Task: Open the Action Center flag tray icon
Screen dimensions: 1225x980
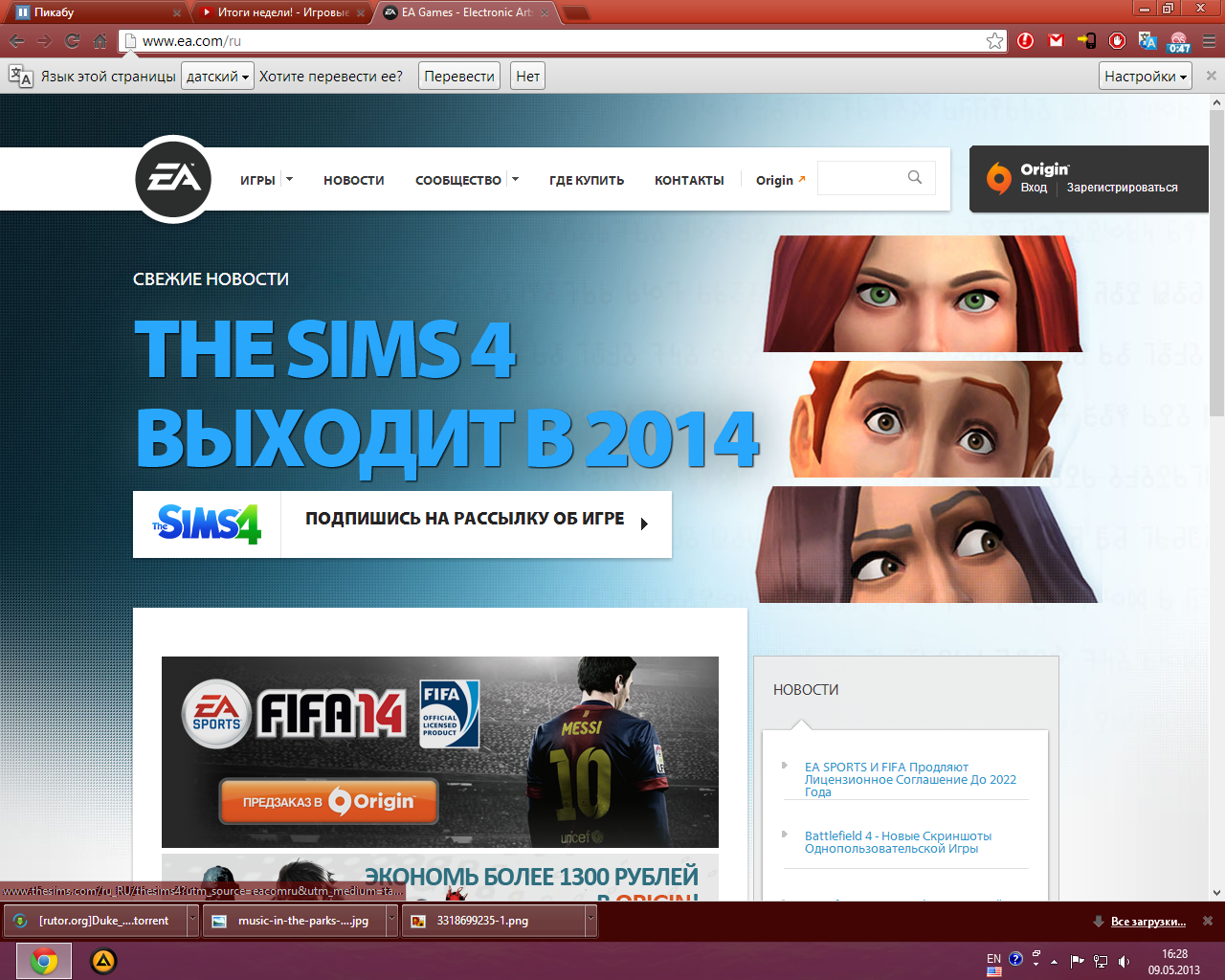Action: (1077, 961)
